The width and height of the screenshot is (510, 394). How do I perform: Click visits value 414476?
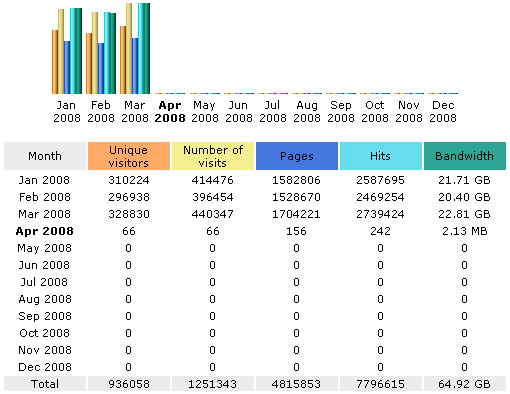point(213,180)
